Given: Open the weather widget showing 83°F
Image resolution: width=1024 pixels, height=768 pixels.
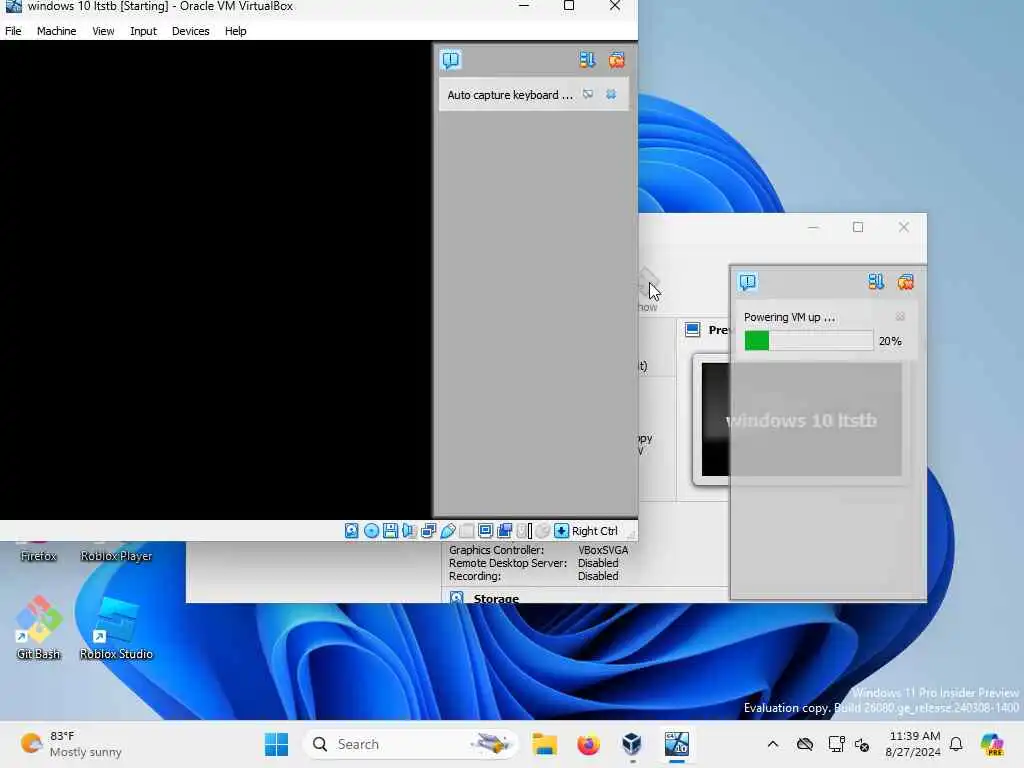Looking at the screenshot, I should (71, 744).
